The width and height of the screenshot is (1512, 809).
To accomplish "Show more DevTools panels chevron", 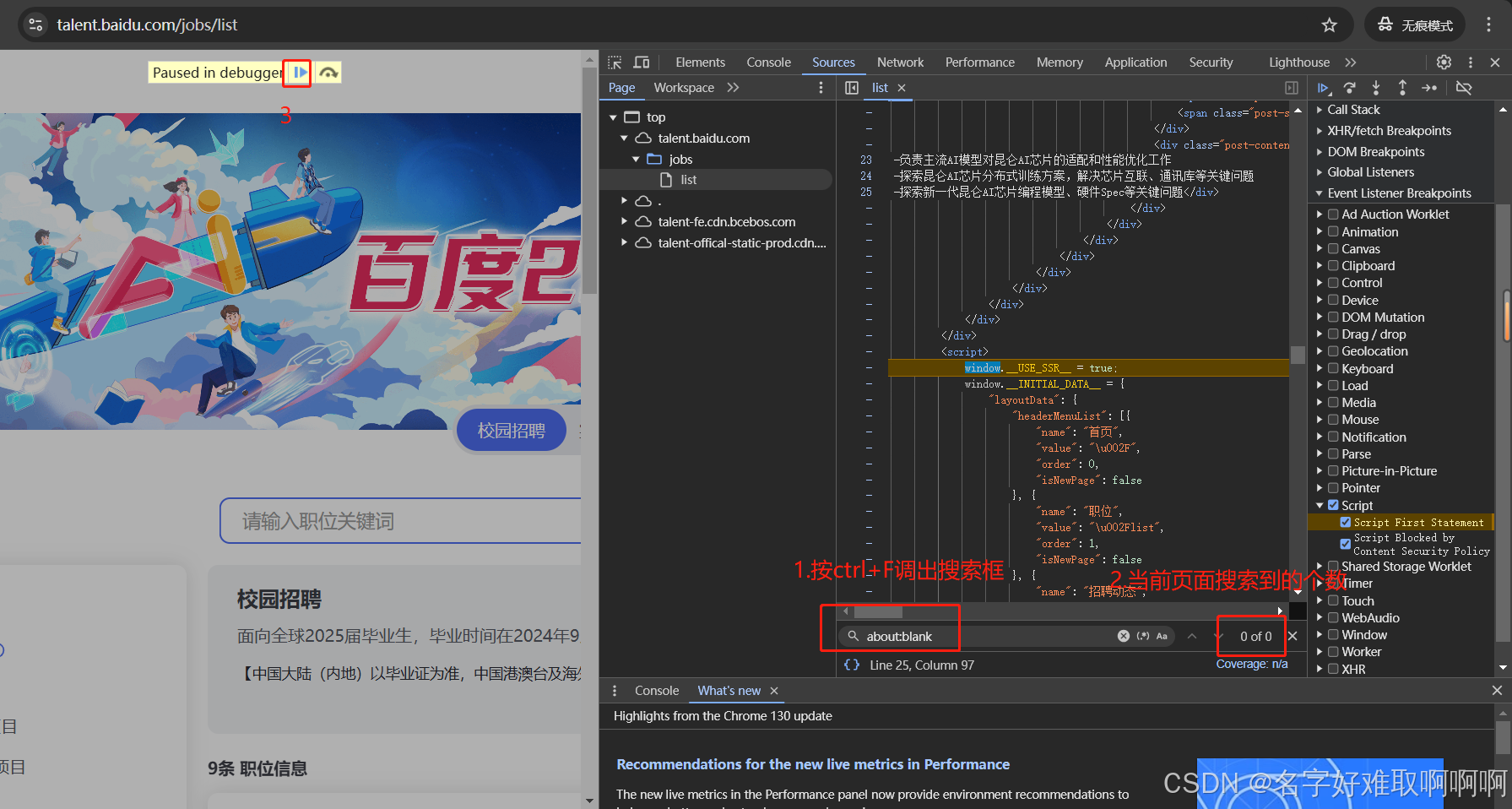I will (1351, 62).
